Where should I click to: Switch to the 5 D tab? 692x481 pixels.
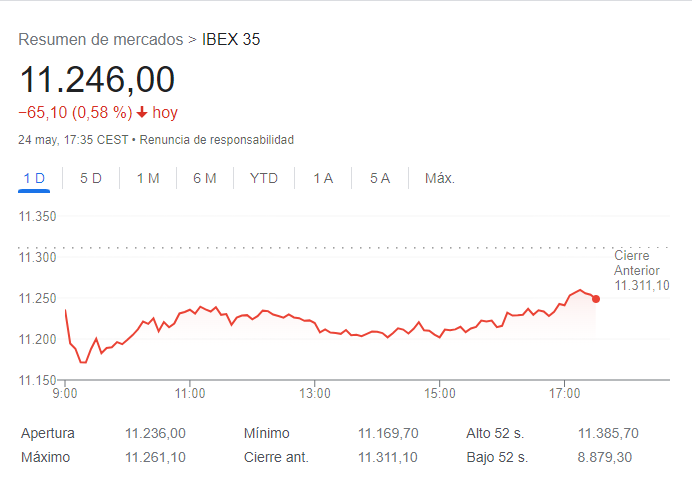coord(91,178)
